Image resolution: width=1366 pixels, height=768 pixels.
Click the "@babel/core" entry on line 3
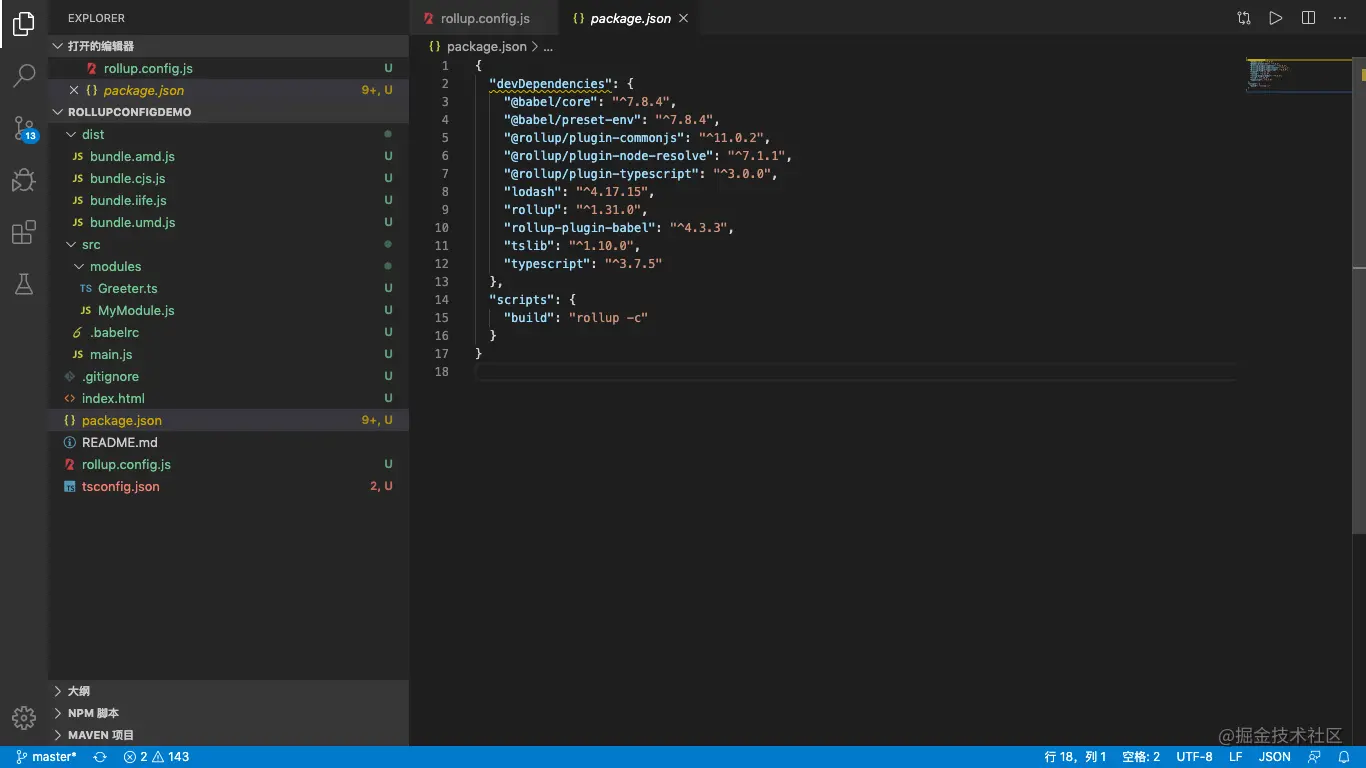pos(550,102)
